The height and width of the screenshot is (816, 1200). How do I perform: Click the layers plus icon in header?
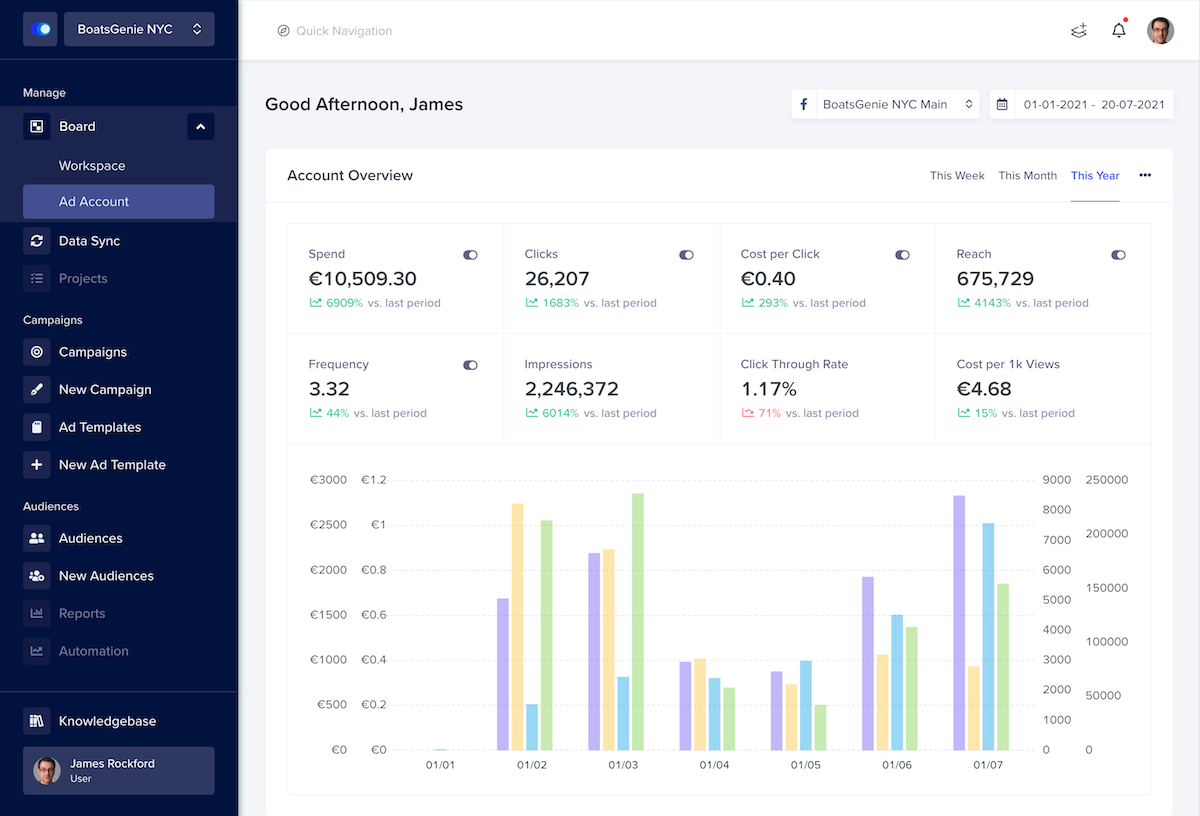(x=1078, y=31)
